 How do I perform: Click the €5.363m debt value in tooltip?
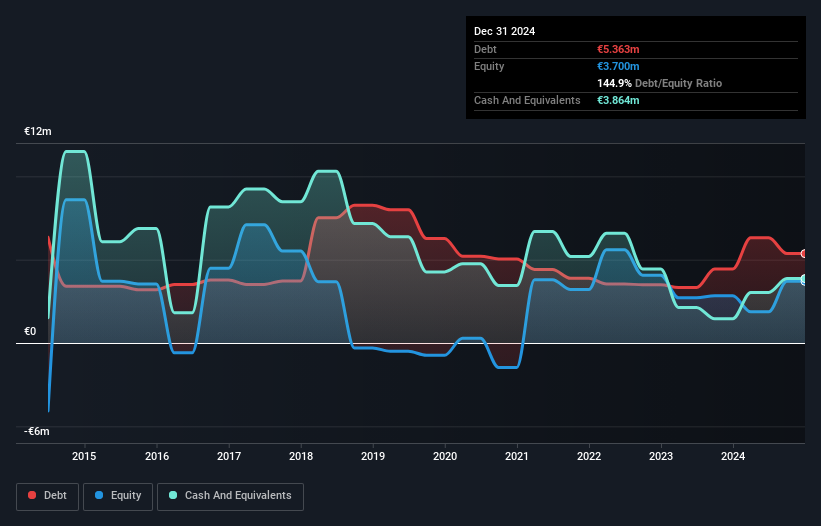(x=618, y=49)
